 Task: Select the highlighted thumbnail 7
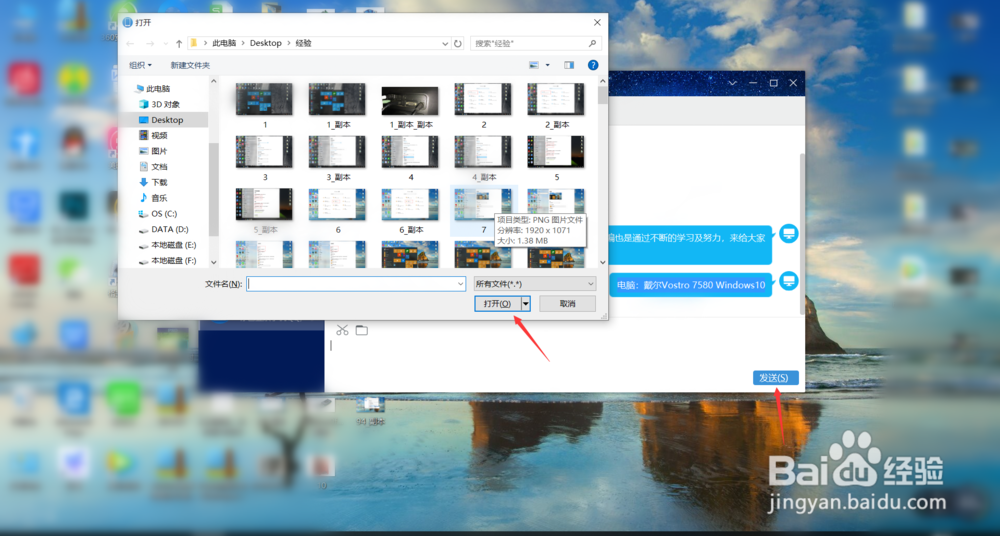coord(483,211)
